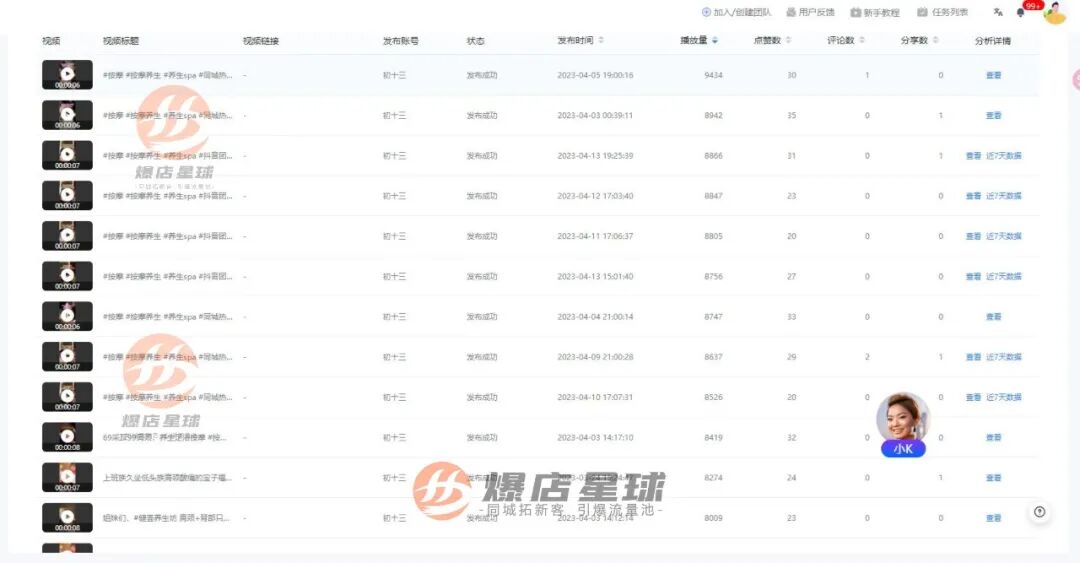Viewport: 1080px width, 563px height.
Task: Click the date 2023-04-04 21:00:14
Action: click(595, 316)
